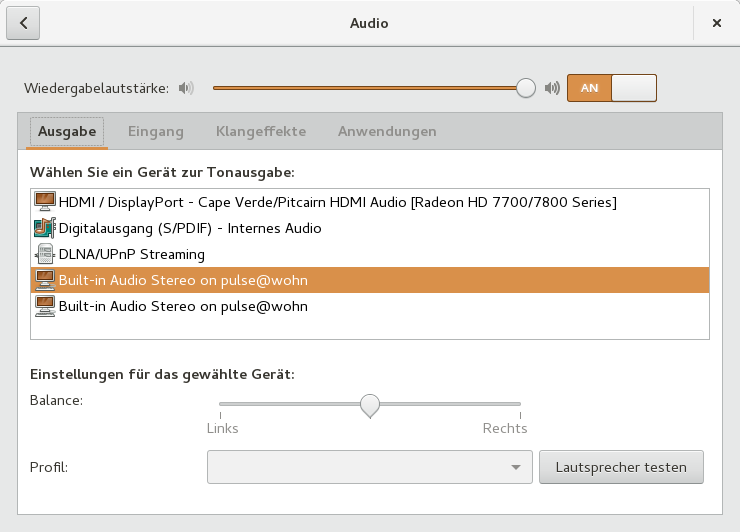
Task: Click Lautsprecher testen button
Action: click(x=621, y=467)
